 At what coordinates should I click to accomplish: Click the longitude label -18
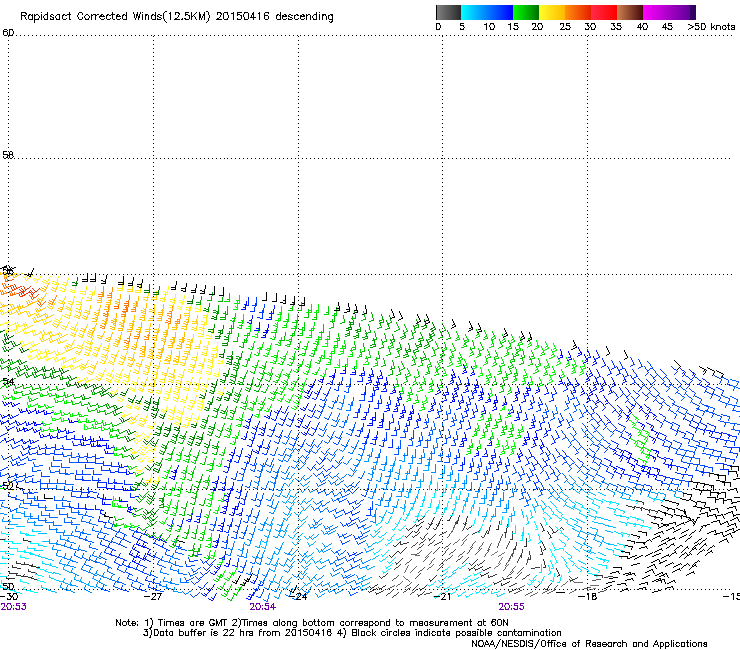tap(588, 596)
